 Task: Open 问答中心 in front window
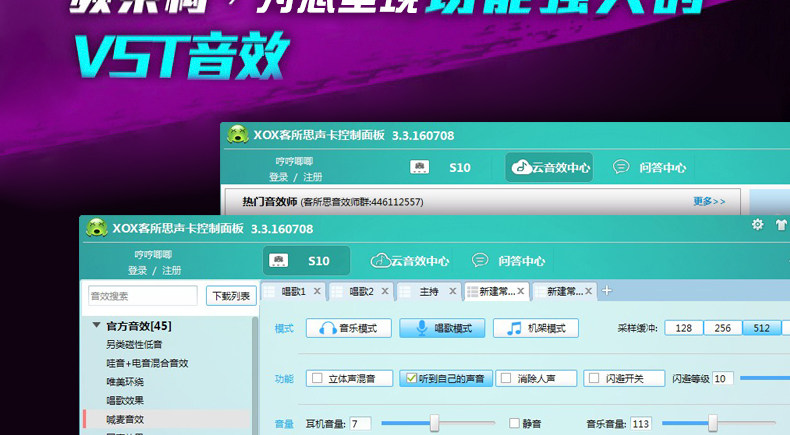click(508, 261)
